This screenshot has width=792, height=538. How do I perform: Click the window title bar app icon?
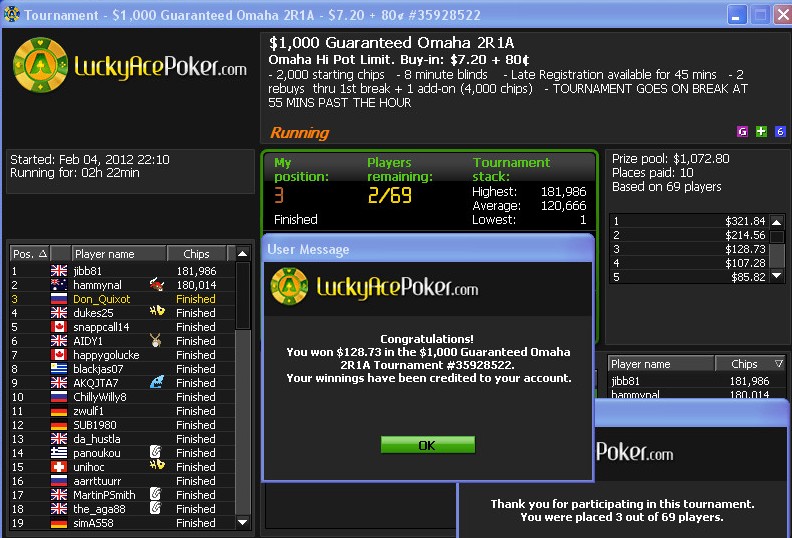(x=11, y=15)
